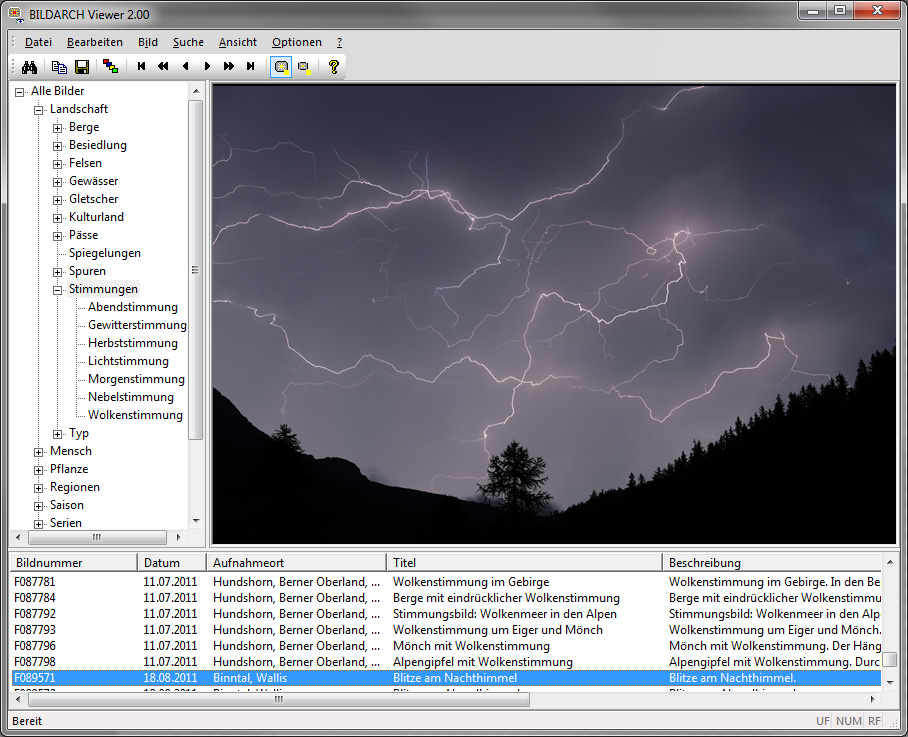This screenshot has width=908, height=737.
Task: Open the Bearbeiten menu
Action: click(x=95, y=42)
